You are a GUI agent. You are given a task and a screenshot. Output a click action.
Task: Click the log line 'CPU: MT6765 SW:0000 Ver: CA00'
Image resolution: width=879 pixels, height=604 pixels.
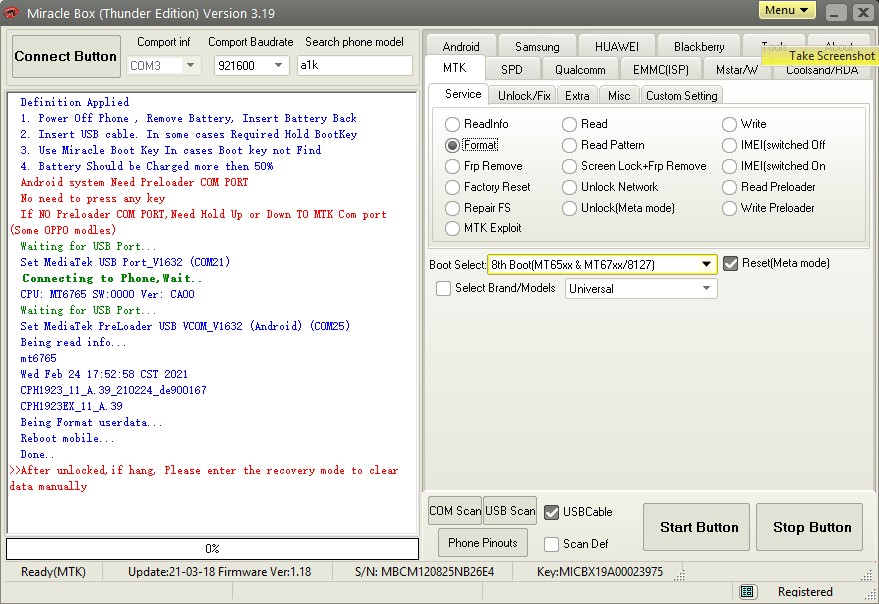click(108, 294)
